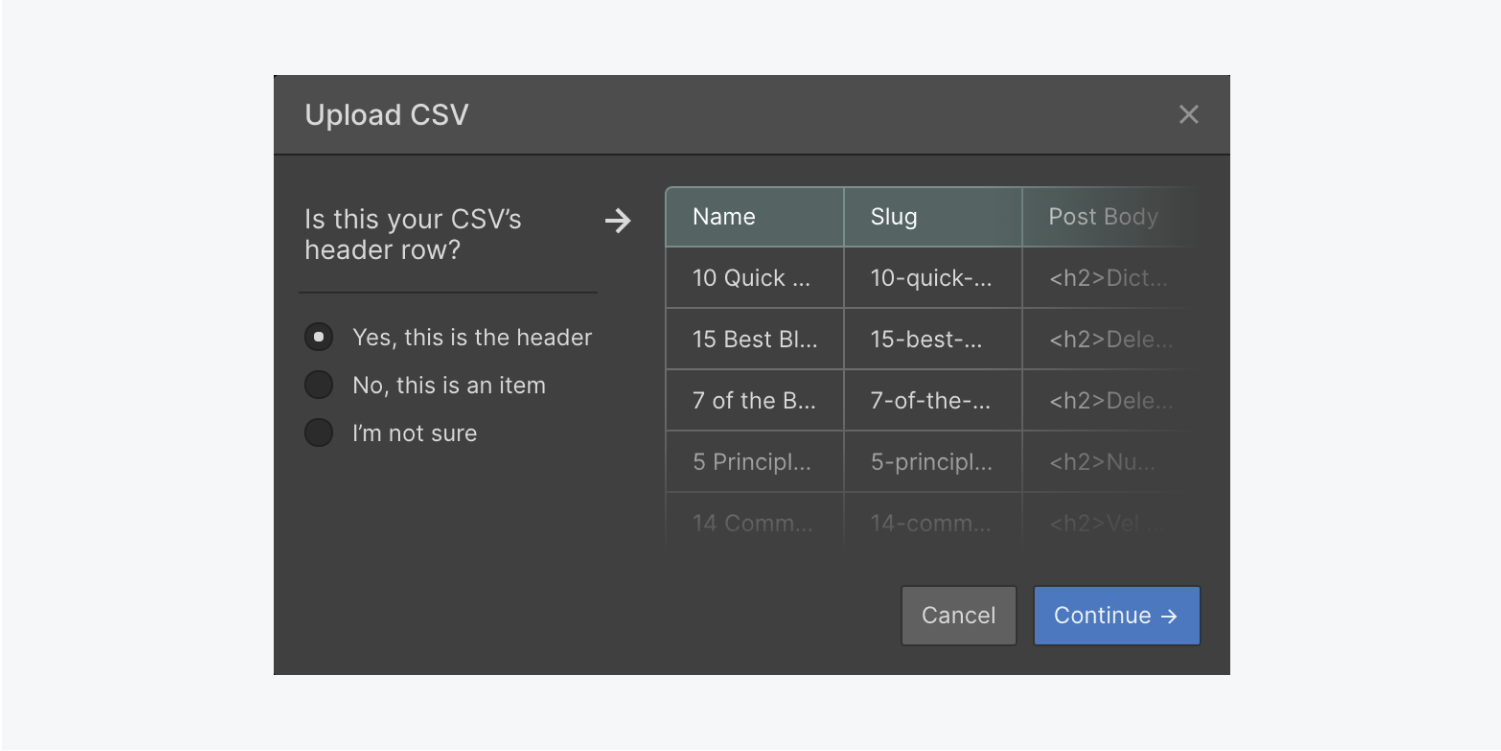Image resolution: width=1501 pixels, height=751 pixels.
Task: Click the Post Body column header
Action: (1102, 216)
